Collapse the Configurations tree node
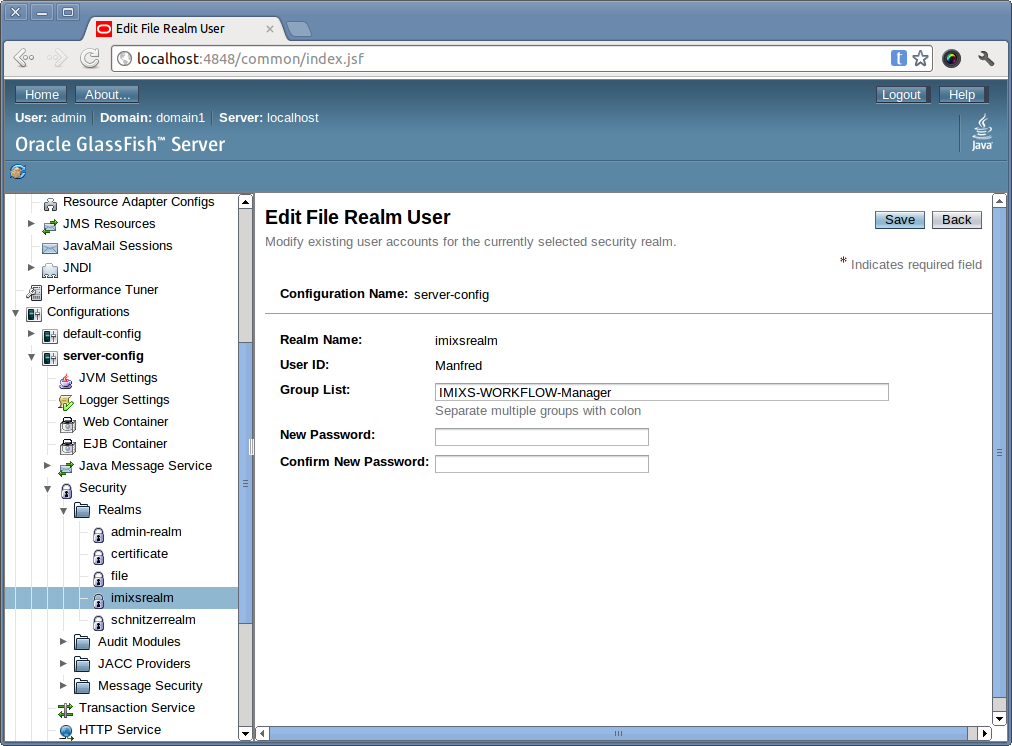The height and width of the screenshot is (746, 1012). coord(15,313)
